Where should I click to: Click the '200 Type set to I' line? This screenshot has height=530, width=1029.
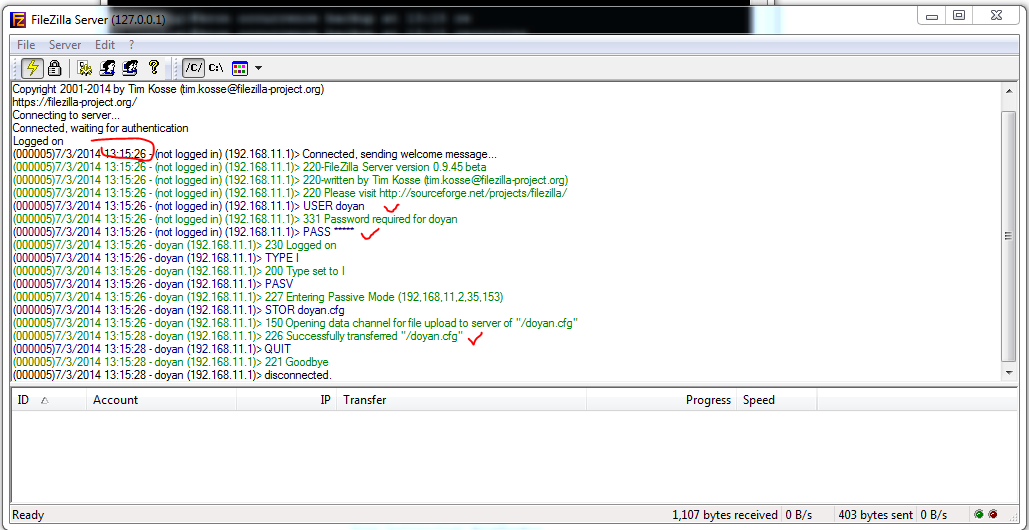point(178,271)
